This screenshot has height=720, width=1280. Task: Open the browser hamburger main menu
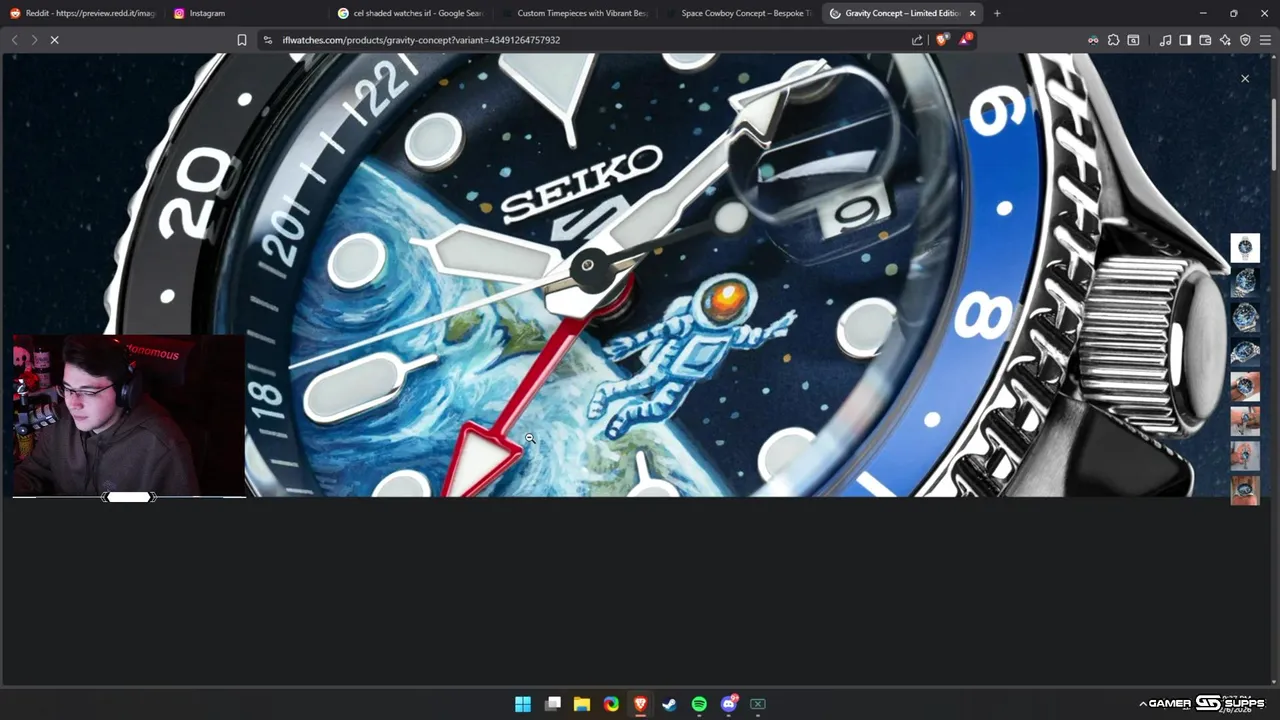click(x=1265, y=40)
